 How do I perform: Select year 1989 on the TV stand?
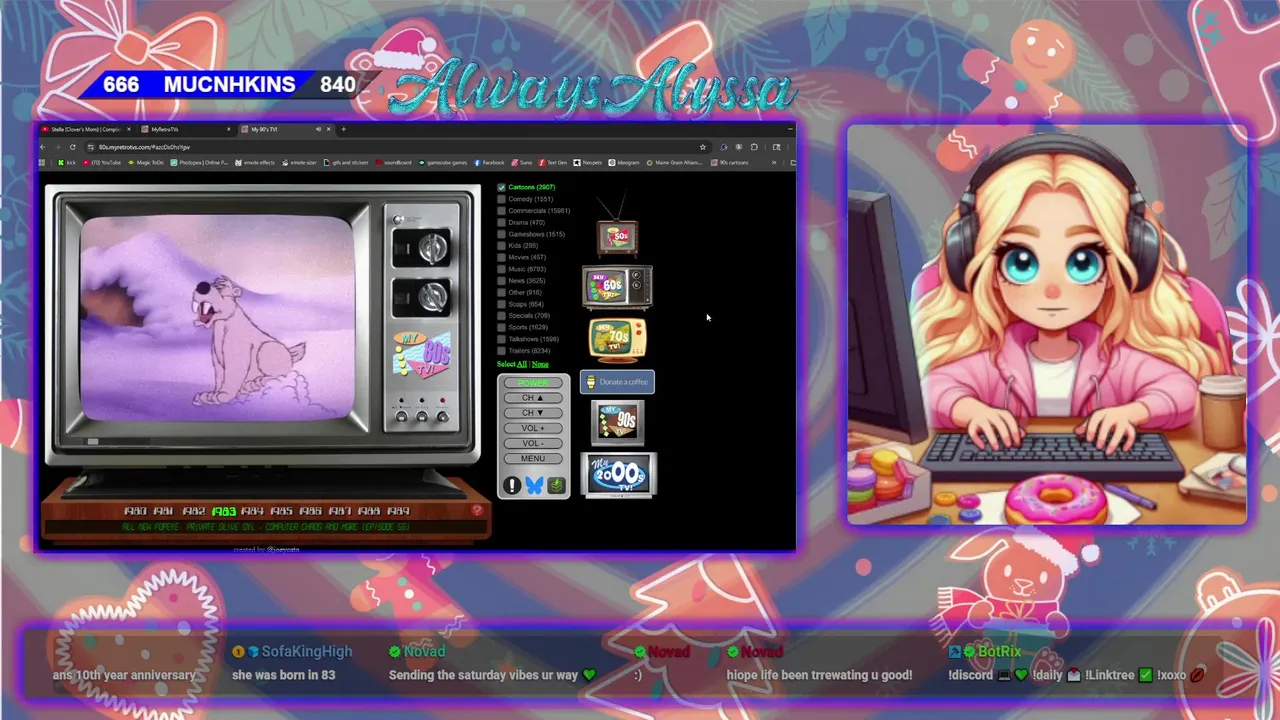(x=398, y=511)
